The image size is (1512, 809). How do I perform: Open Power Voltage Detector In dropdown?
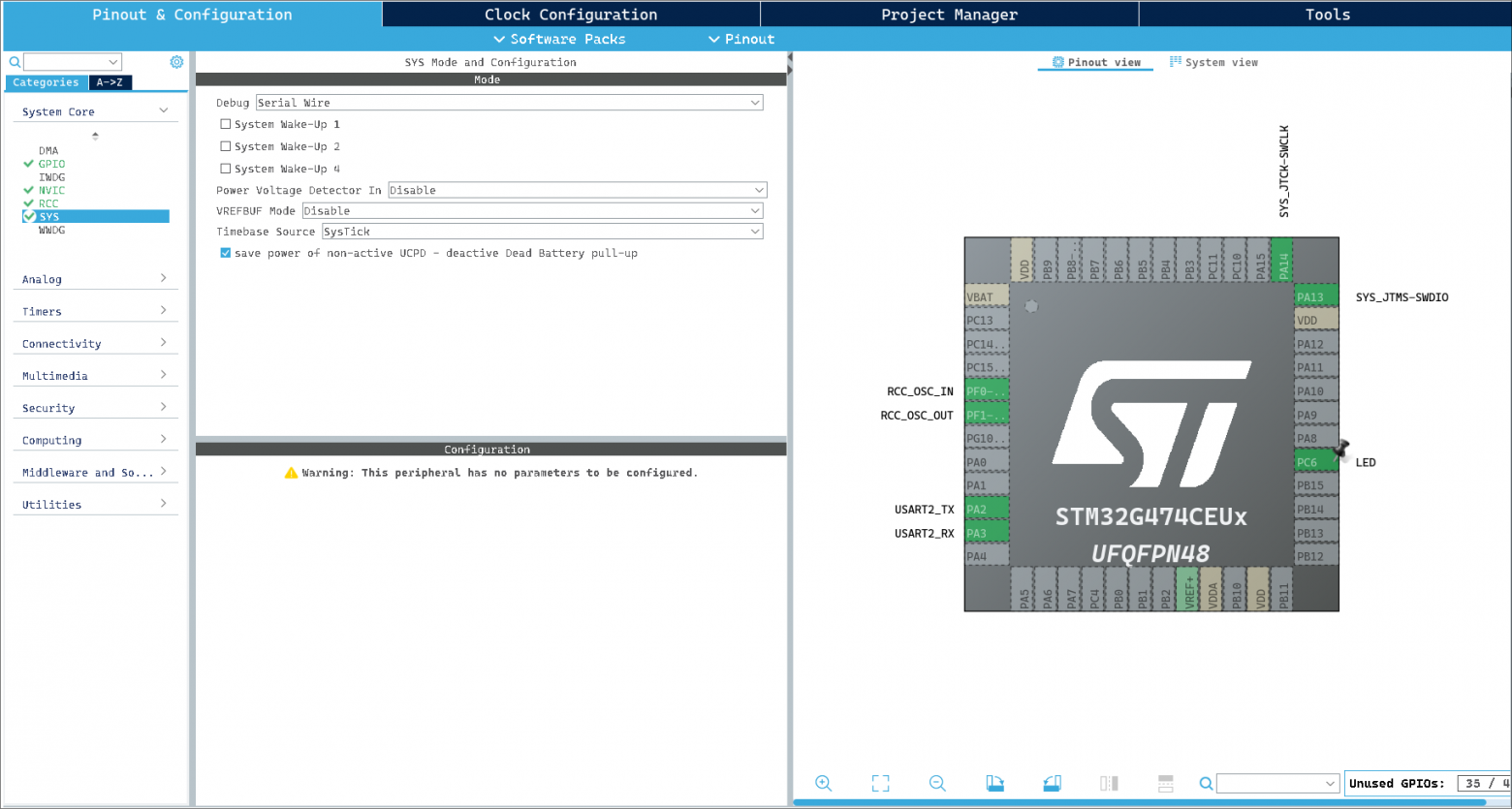click(577, 190)
